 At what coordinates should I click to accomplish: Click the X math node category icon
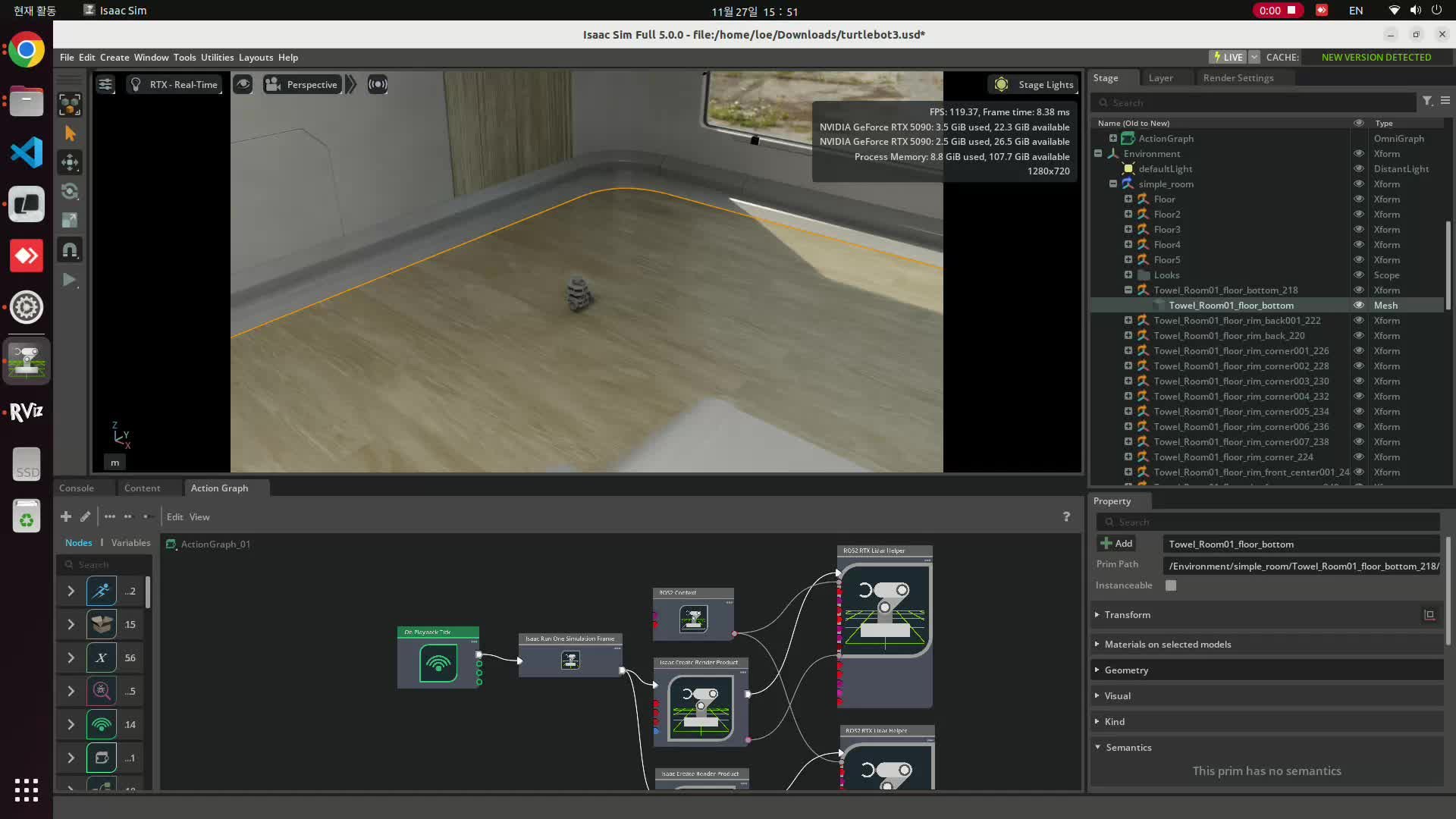[102, 657]
